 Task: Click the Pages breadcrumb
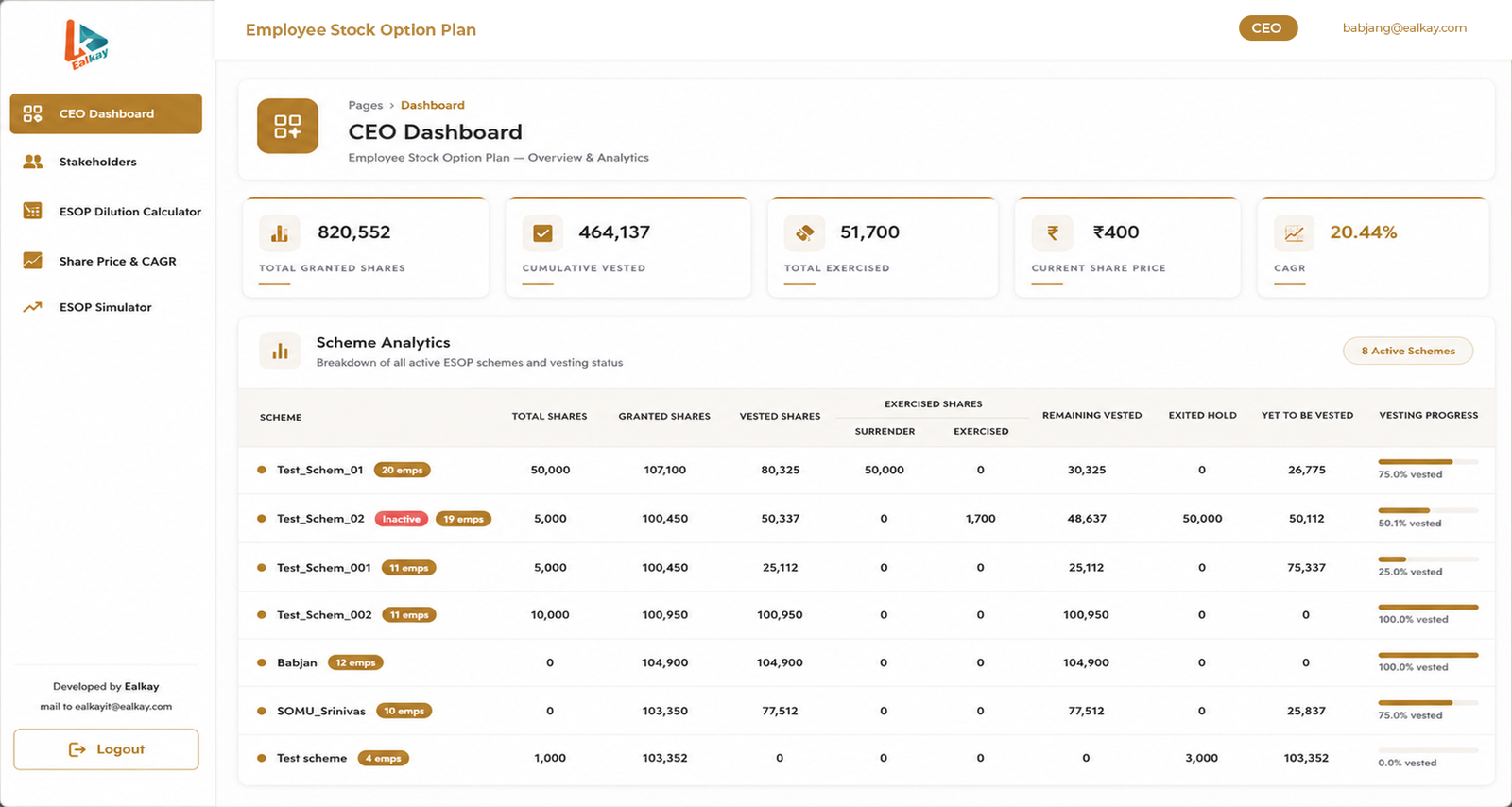pyautogui.click(x=365, y=105)
